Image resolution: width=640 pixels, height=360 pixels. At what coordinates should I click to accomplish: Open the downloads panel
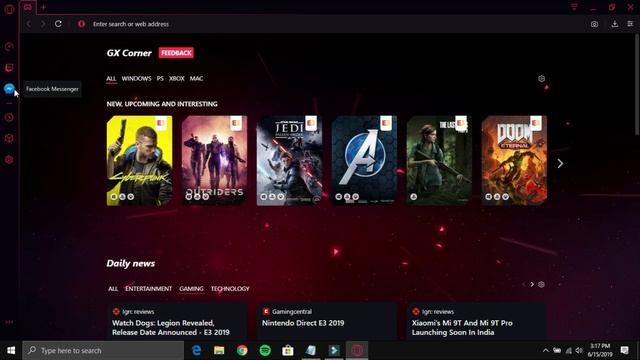pyautogui.click(x=615, y=24)
